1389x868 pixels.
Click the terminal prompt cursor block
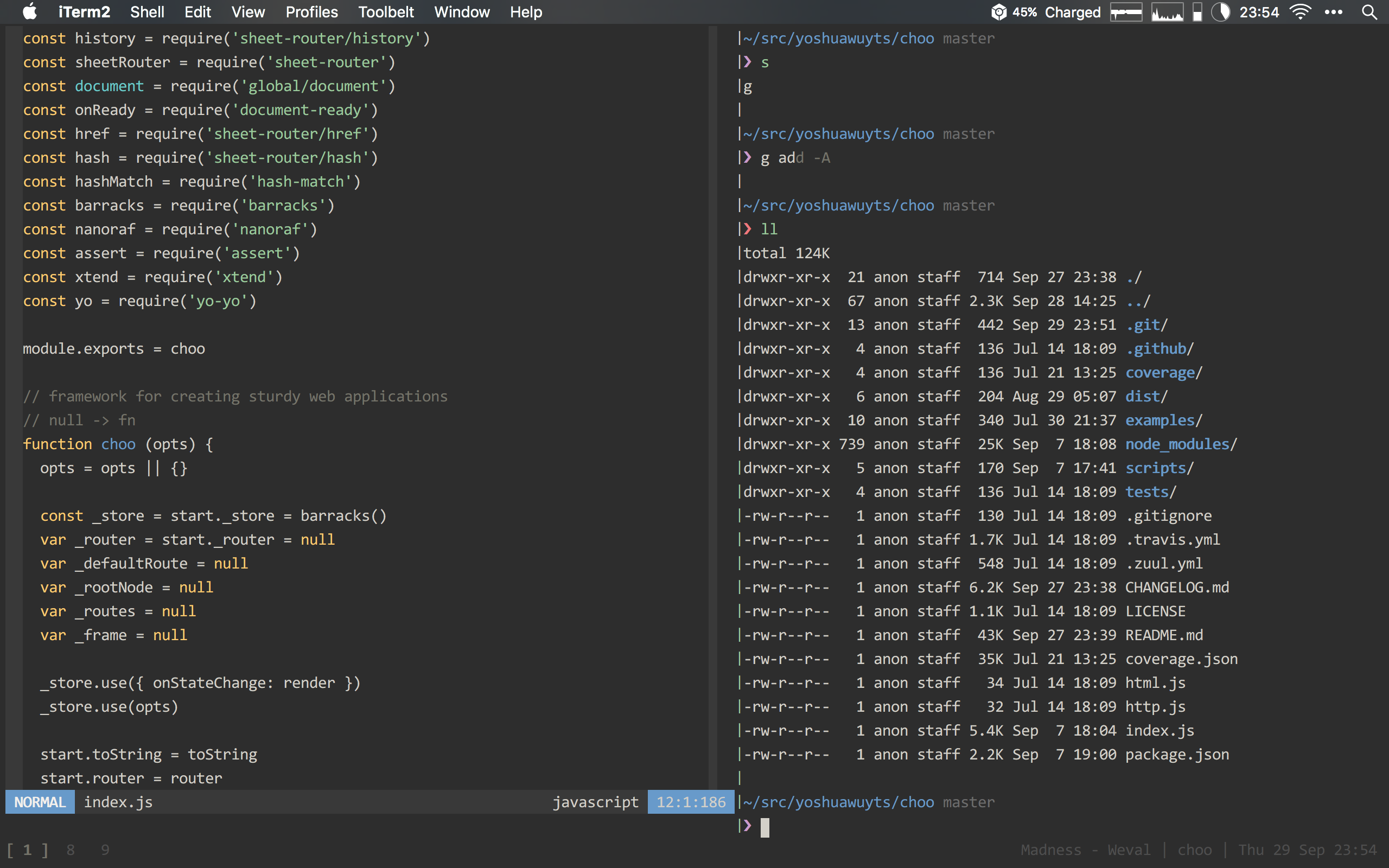(x=764, y=827)
